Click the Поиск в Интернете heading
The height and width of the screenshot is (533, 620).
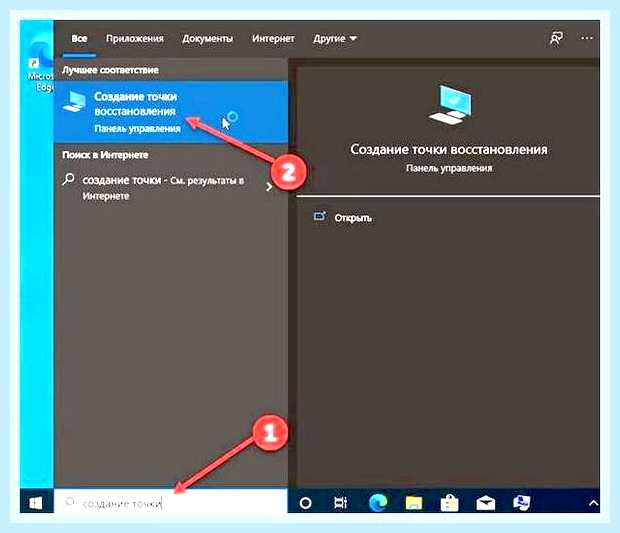click(x=105, y=155)
